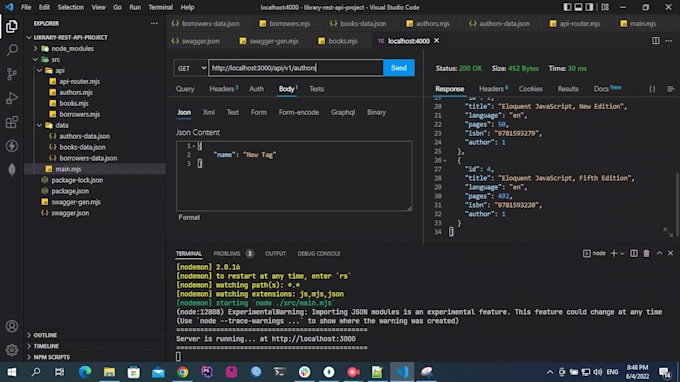The height and width of the screenshot is (382, 680).
Task: Open the Accounts menu icon
Action: pos(12,326)
